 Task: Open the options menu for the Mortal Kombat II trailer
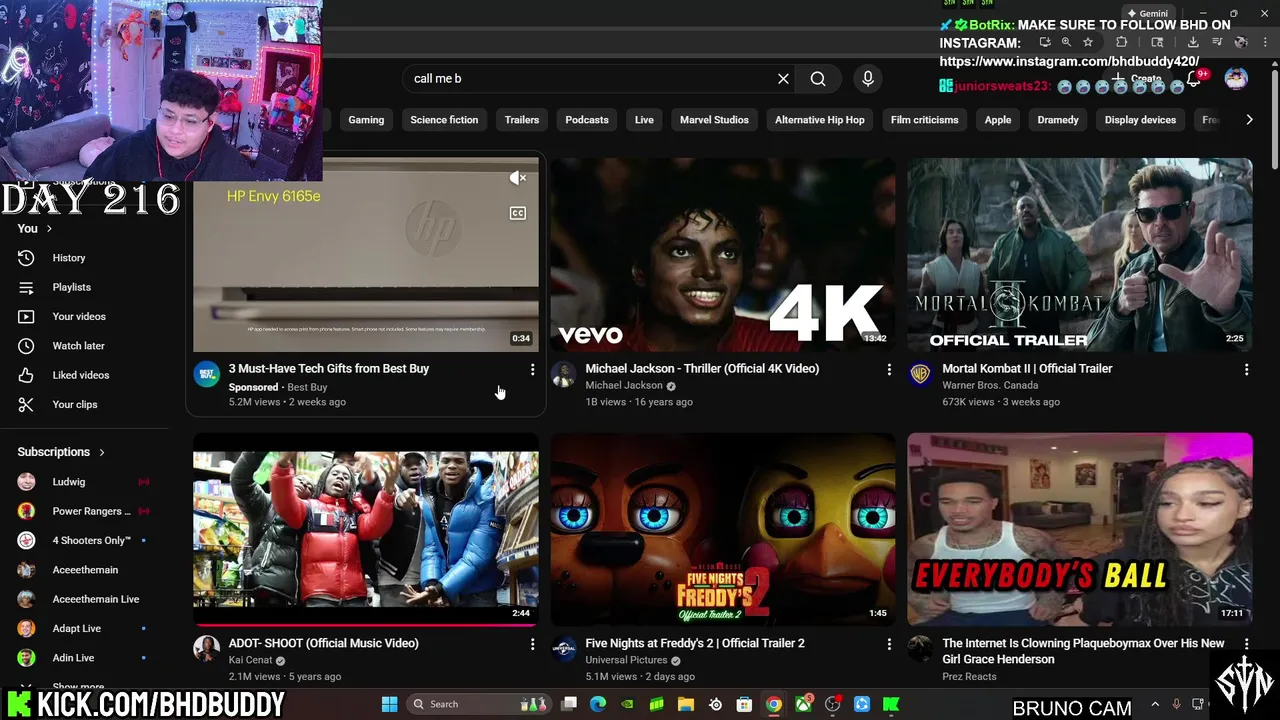point(1246,370)
